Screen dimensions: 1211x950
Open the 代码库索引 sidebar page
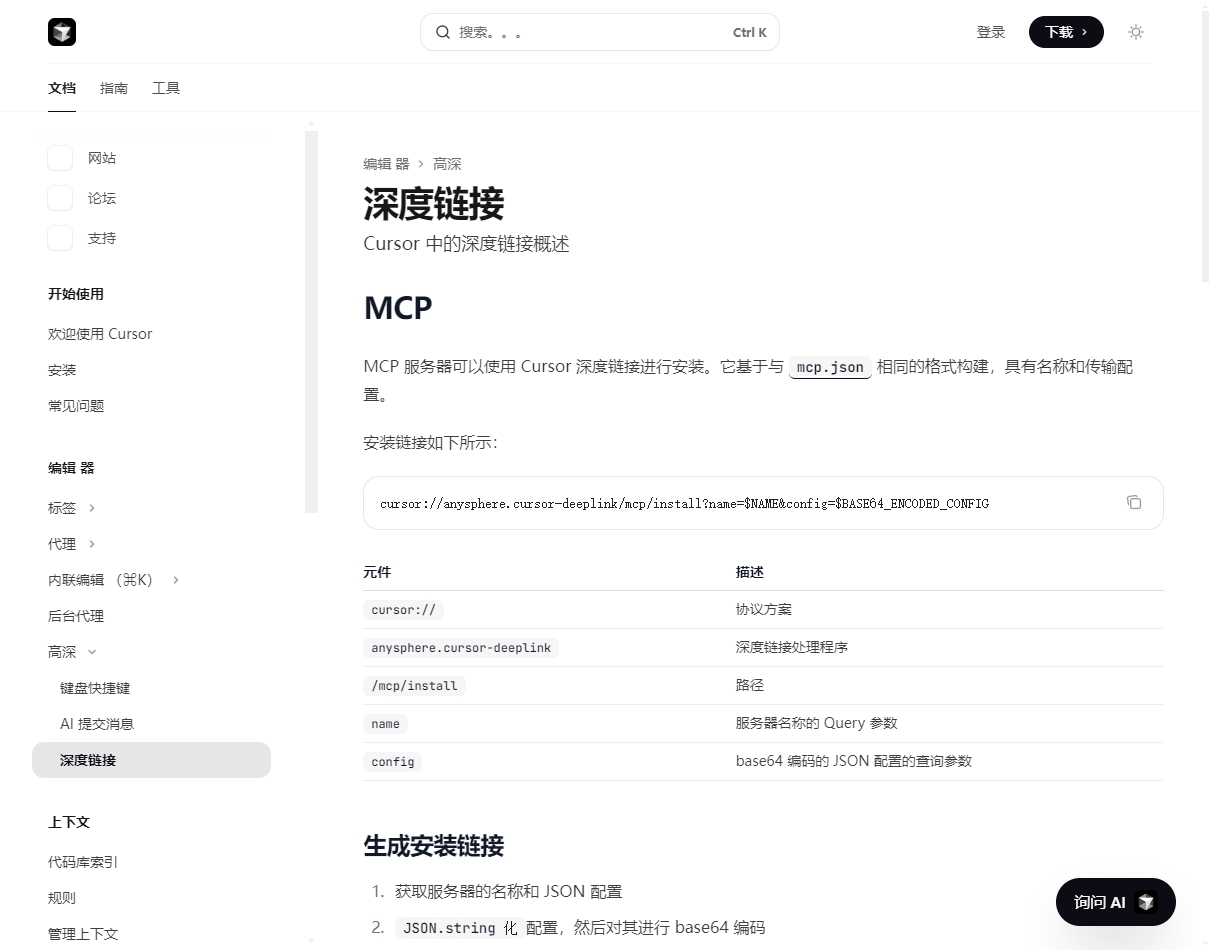[x=83, y=862]
